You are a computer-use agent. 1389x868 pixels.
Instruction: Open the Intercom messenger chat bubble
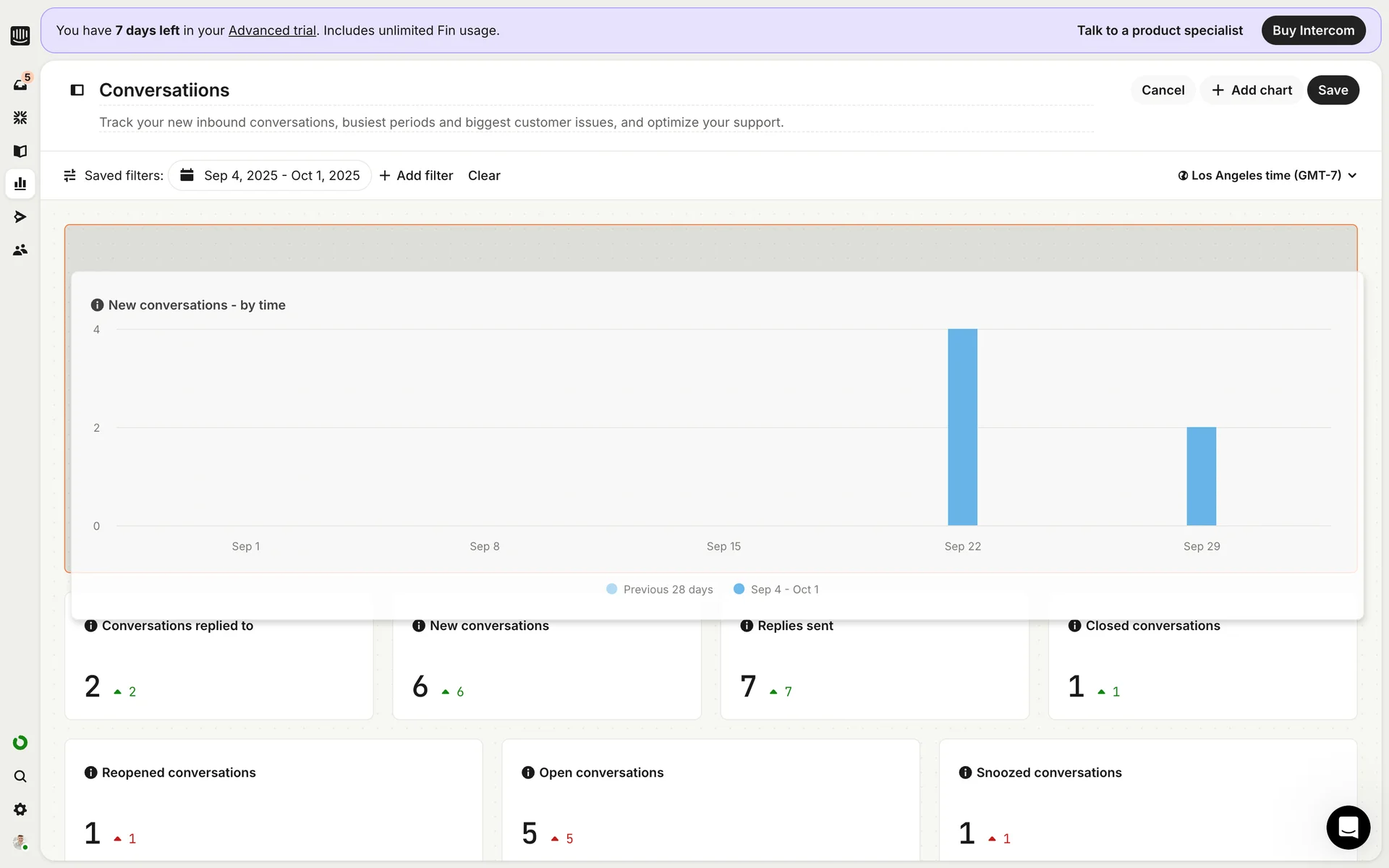coord(1348,827)
